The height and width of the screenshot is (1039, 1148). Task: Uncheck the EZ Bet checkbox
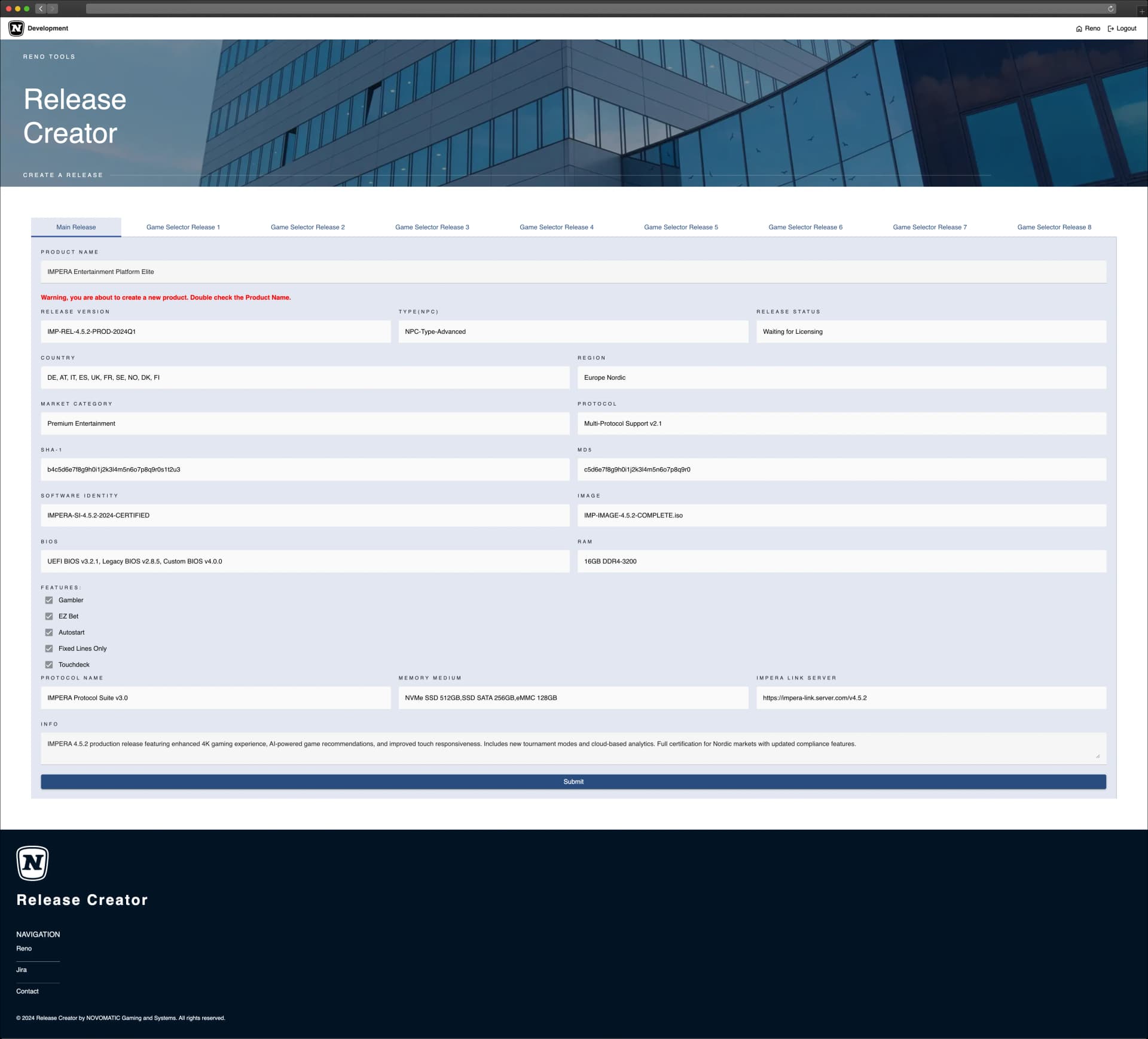[49, 616]
